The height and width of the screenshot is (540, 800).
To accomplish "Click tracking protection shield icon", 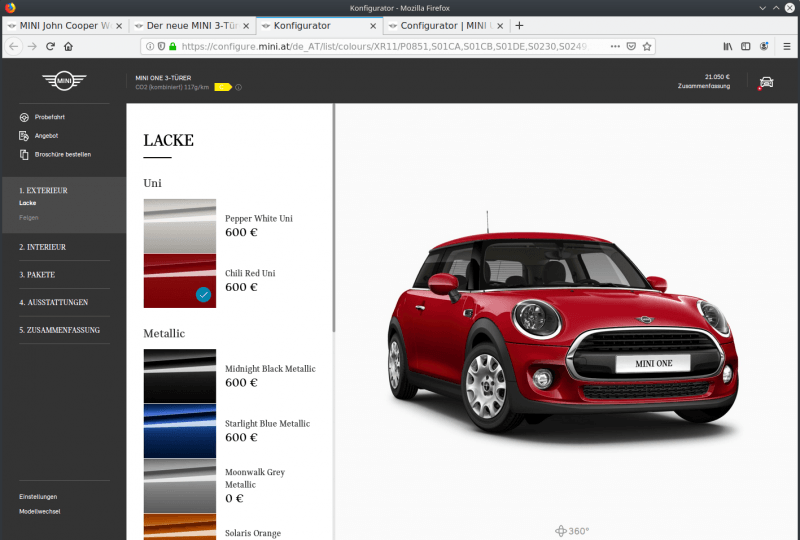I will point(161,46).
